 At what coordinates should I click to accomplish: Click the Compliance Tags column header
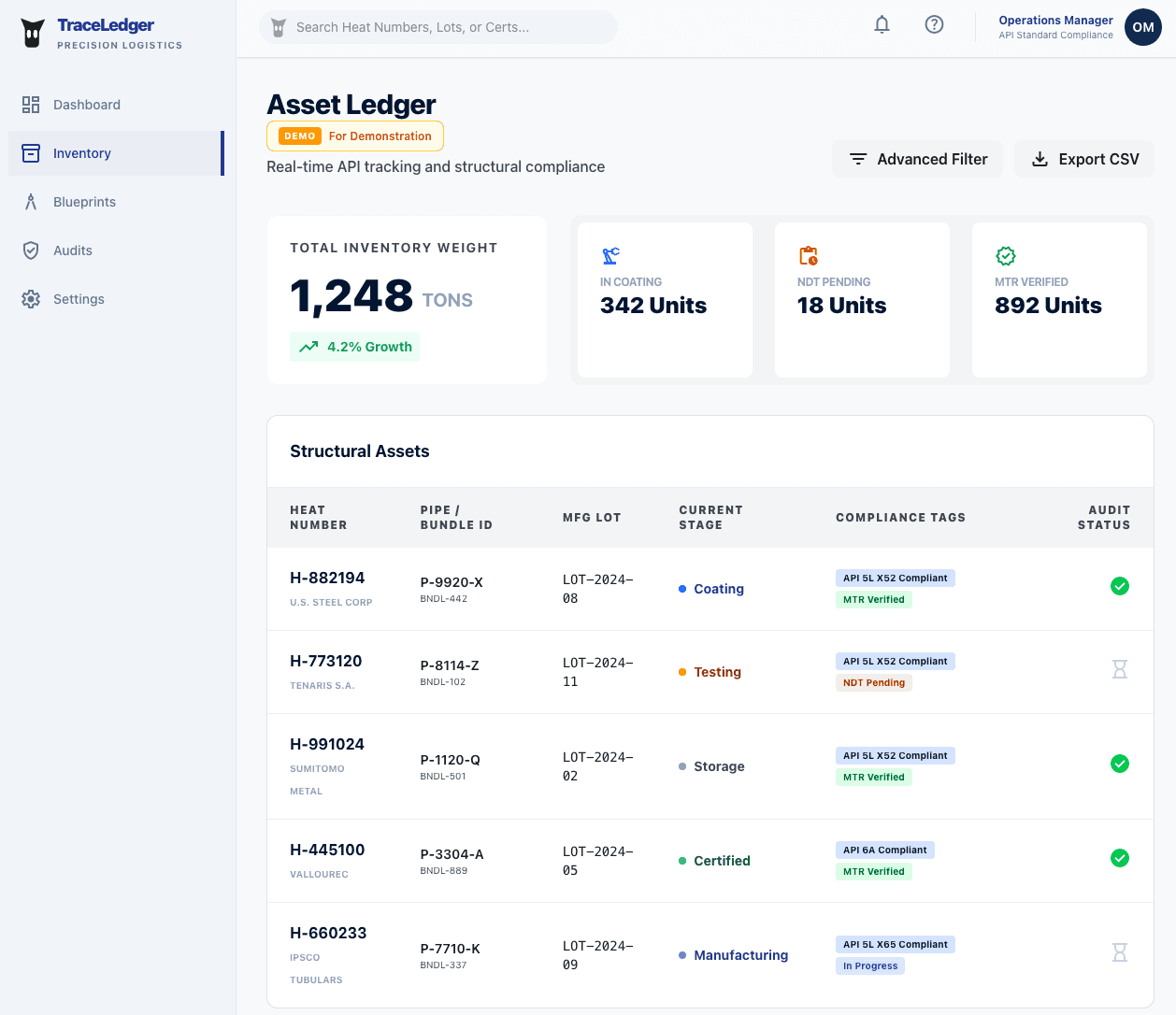coord(900,518)
